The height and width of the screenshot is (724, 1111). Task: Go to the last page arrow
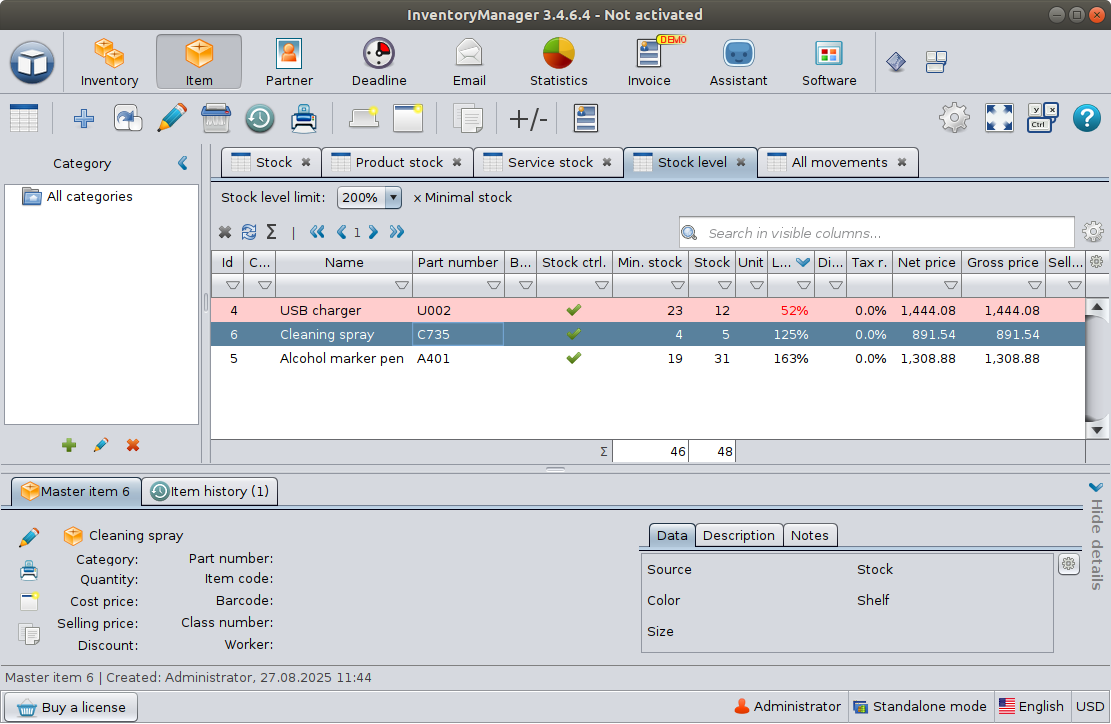pyautogui.click(x=397, y=232)
